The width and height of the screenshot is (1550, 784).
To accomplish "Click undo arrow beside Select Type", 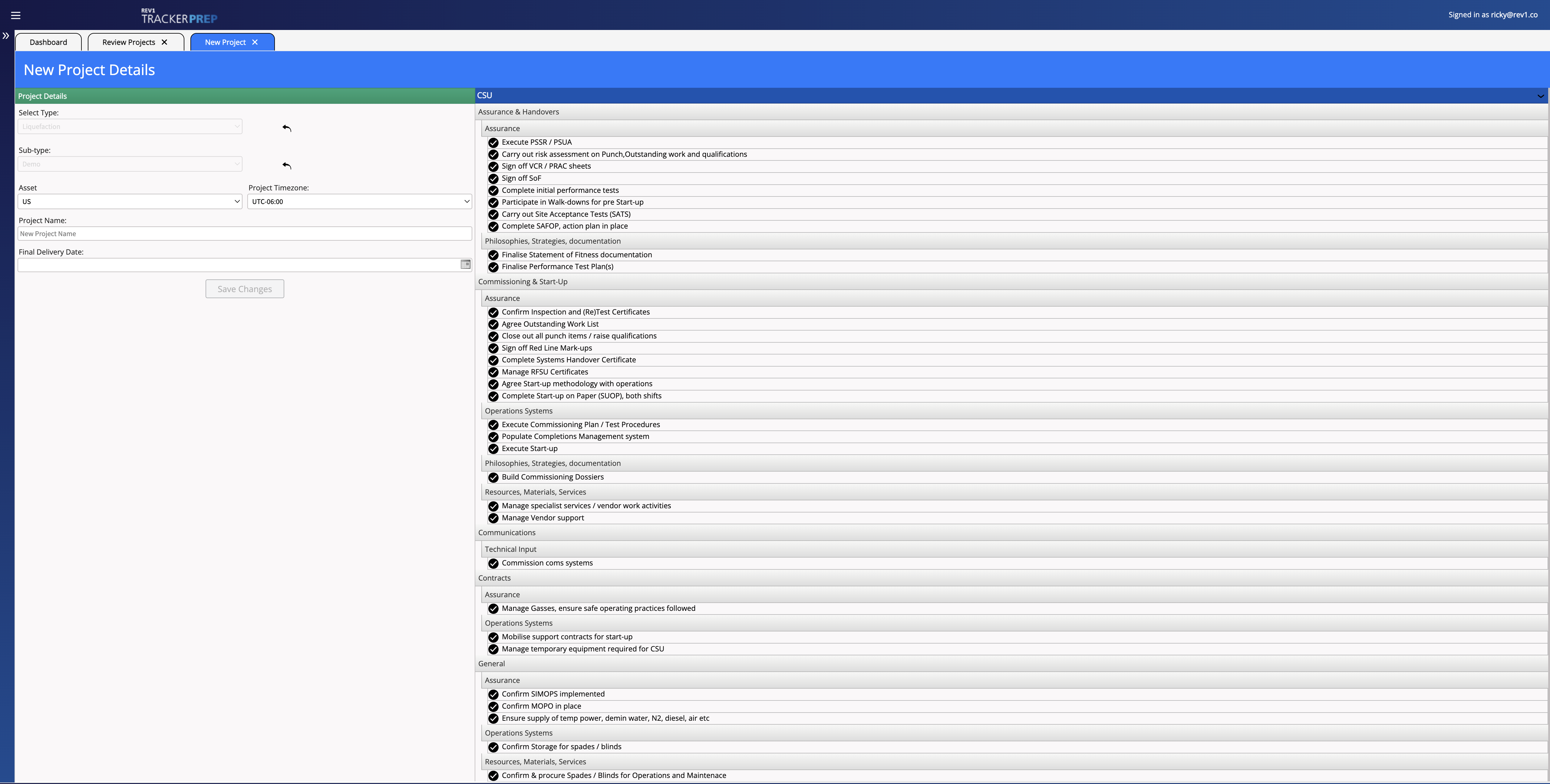I will [287, 127].
